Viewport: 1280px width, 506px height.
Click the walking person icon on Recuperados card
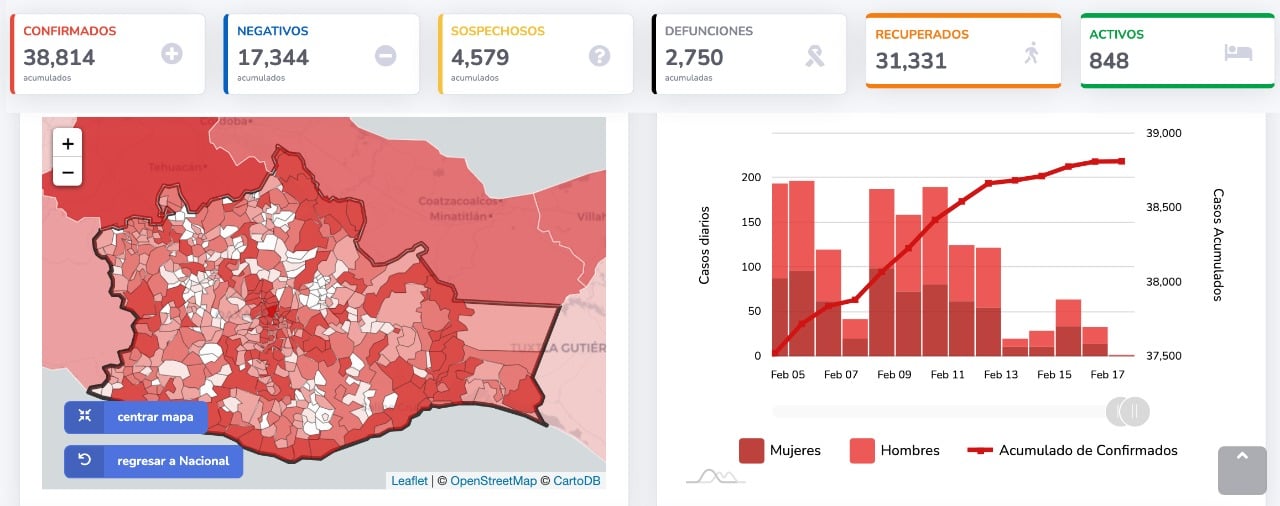[x=1031, y=53]
